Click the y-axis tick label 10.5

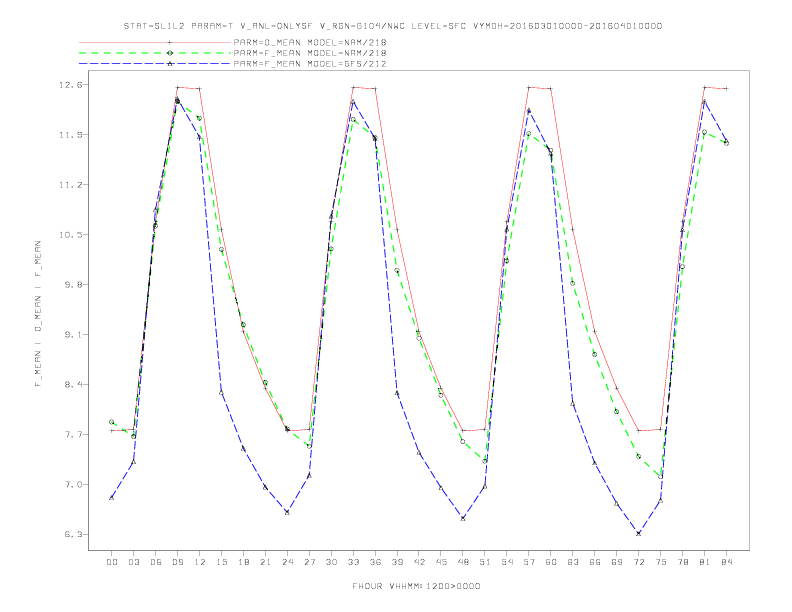(70, 235)
